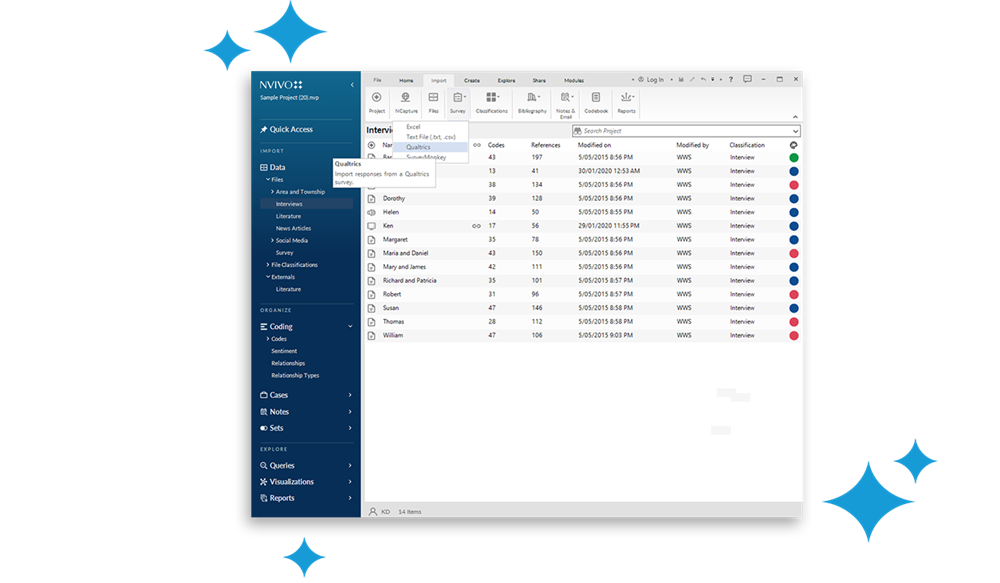The height and width of the screenshot is (583, 1000).
Task: Collapse the Externals tree node
Action: coord(268,277)
